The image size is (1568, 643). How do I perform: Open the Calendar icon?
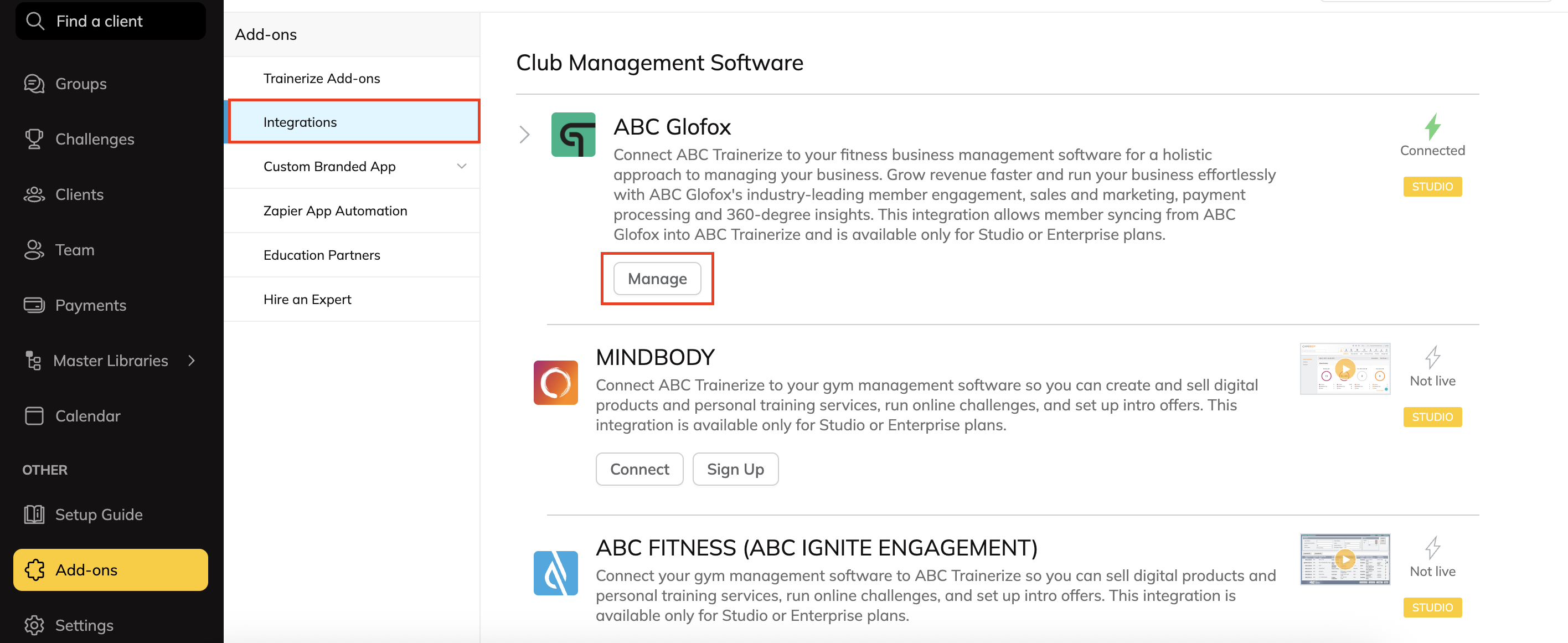[x=34, y=416]
